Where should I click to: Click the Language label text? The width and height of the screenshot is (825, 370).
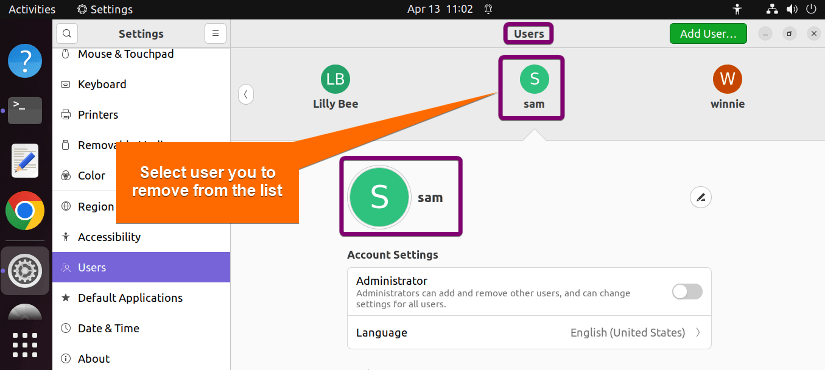click(x=381, y=333)
